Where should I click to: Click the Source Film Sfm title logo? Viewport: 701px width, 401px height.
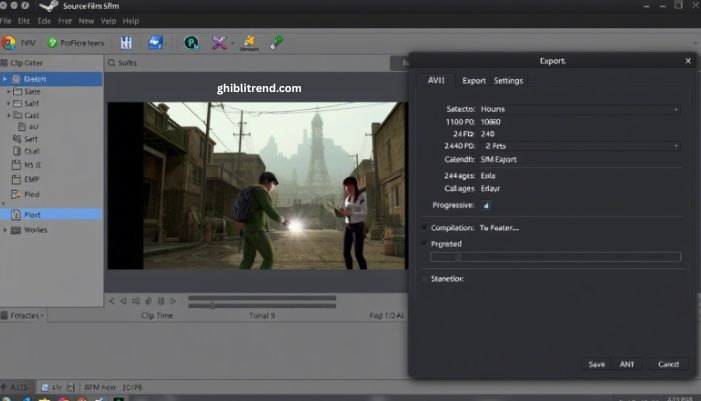48,6
